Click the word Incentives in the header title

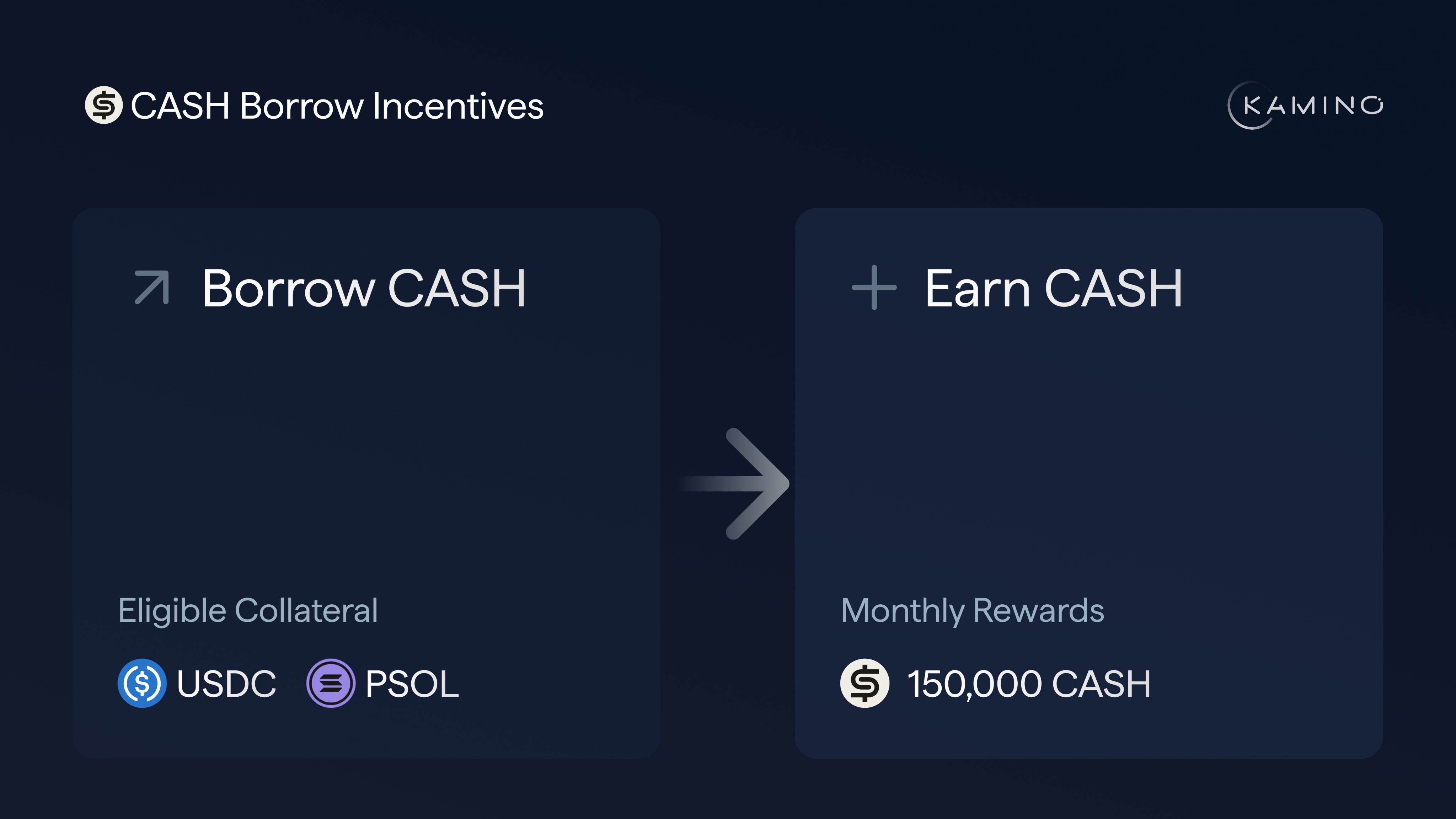click(x=458, y=106)
